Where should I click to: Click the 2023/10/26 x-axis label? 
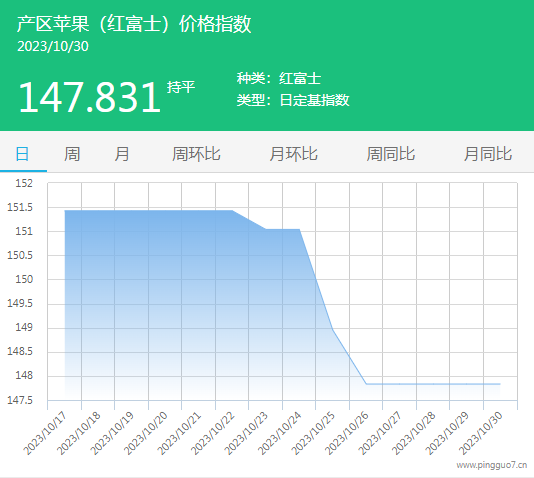pos(346,433)
